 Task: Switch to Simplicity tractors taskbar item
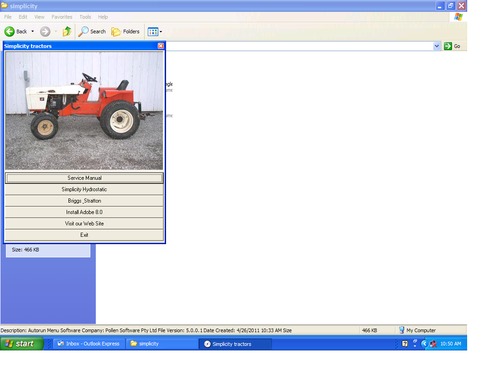[235, 344]
